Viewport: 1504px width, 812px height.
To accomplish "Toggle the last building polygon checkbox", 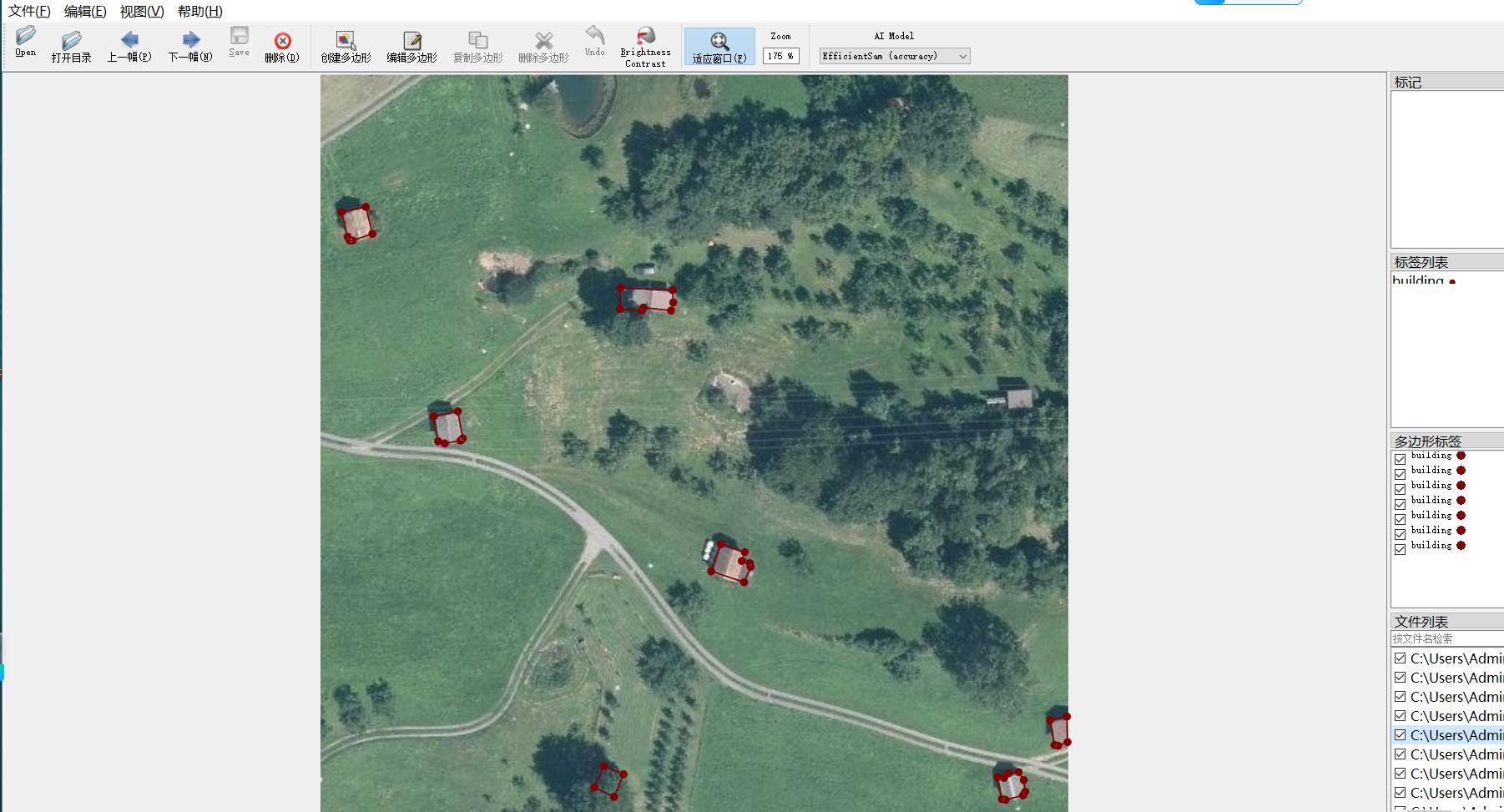I will (x=1400, y=549).
